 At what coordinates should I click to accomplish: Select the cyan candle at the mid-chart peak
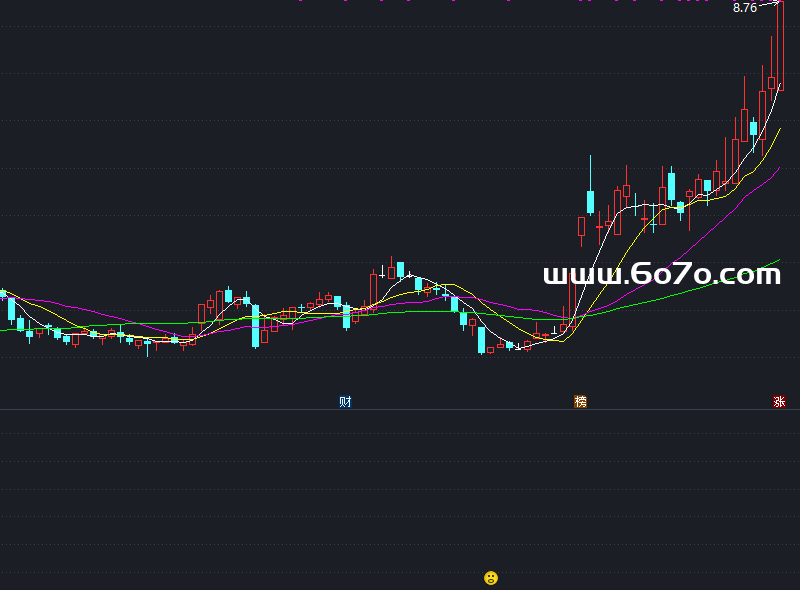coord(400,269)
